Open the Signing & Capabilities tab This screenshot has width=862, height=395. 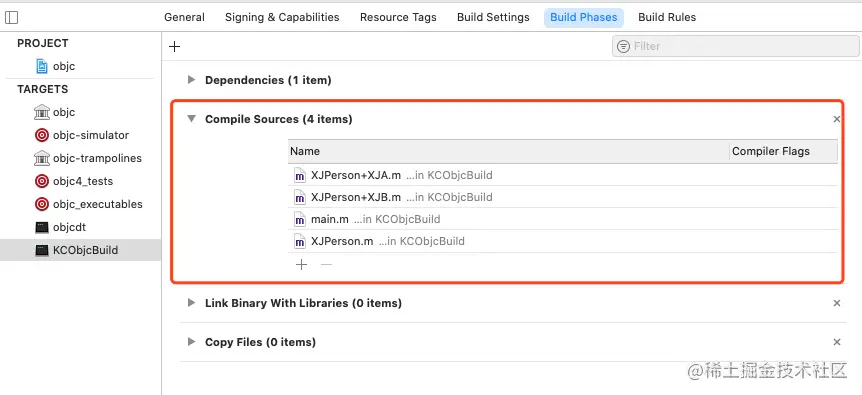(x=282, y=18)
